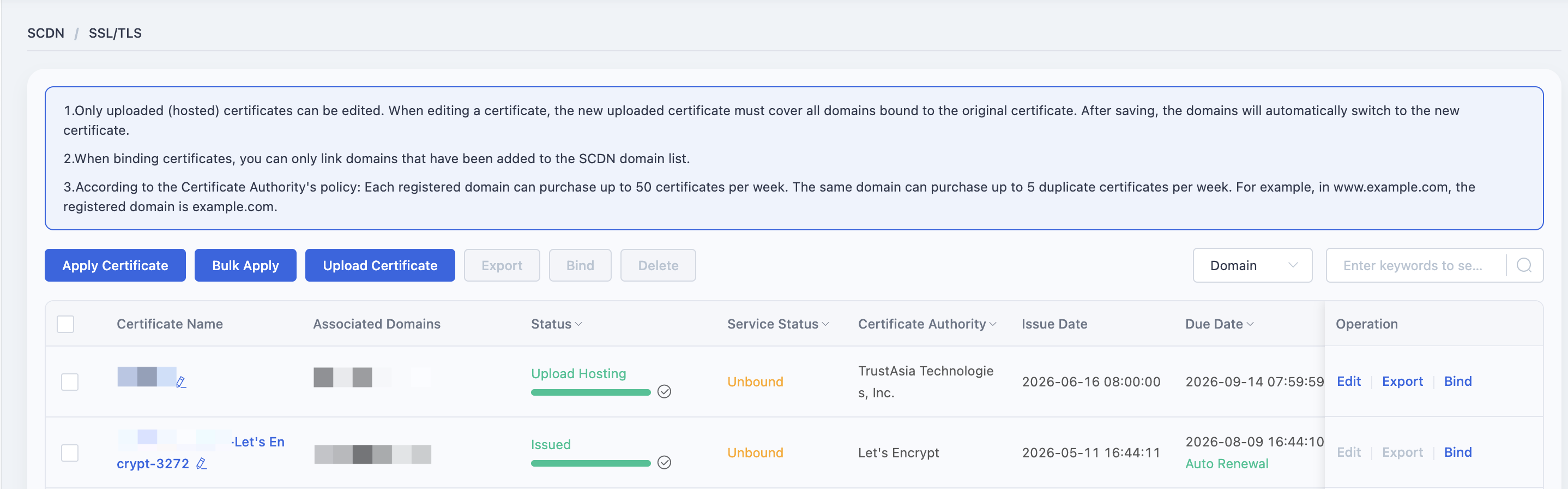Click Apply Certificate button
Viewport: 1568px width, 489px height.
pos(115,265)
